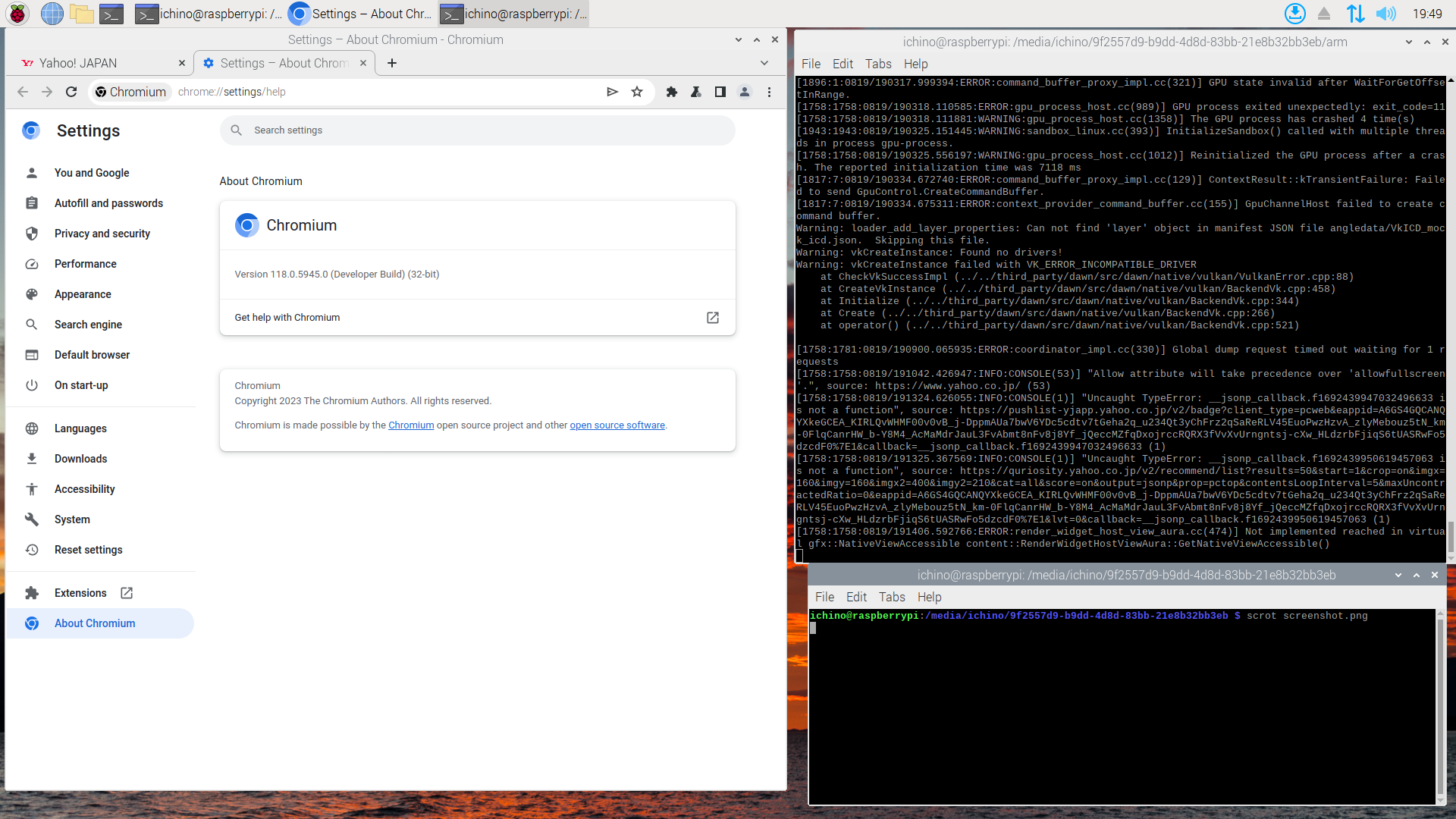Screen dimensions: 1456x819
Task: Click external link icon next to Get help
Action: coord(712,318)
